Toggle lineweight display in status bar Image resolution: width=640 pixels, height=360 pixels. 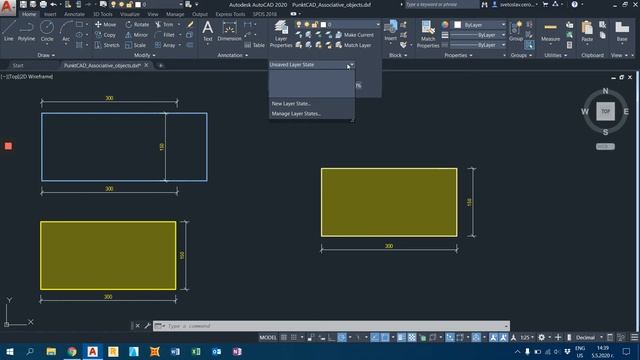(x=402, y=338)
